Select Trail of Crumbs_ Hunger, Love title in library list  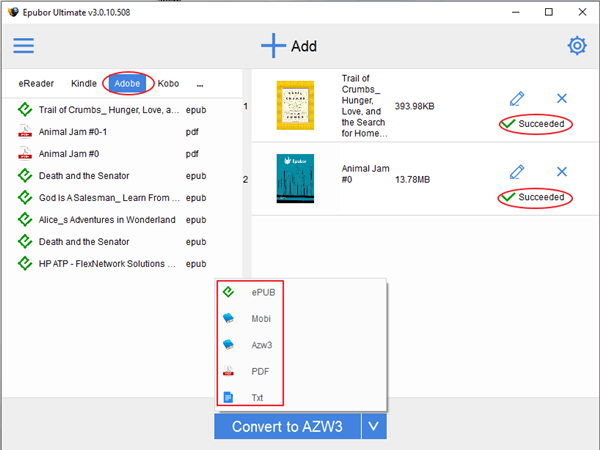pos(109,110)
